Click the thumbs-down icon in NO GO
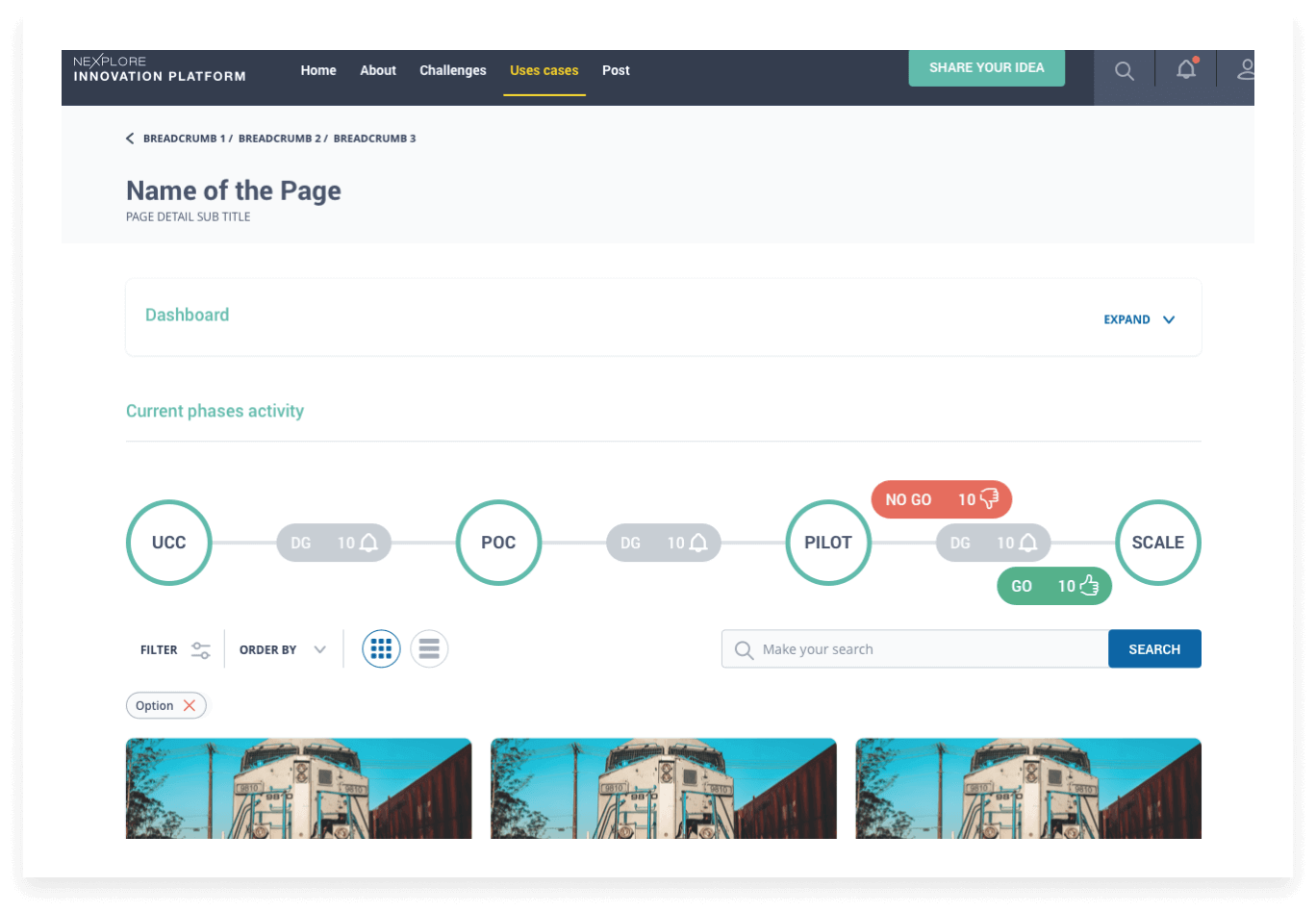The height and width of the screenshot is (912, 1316). point(989,498)
